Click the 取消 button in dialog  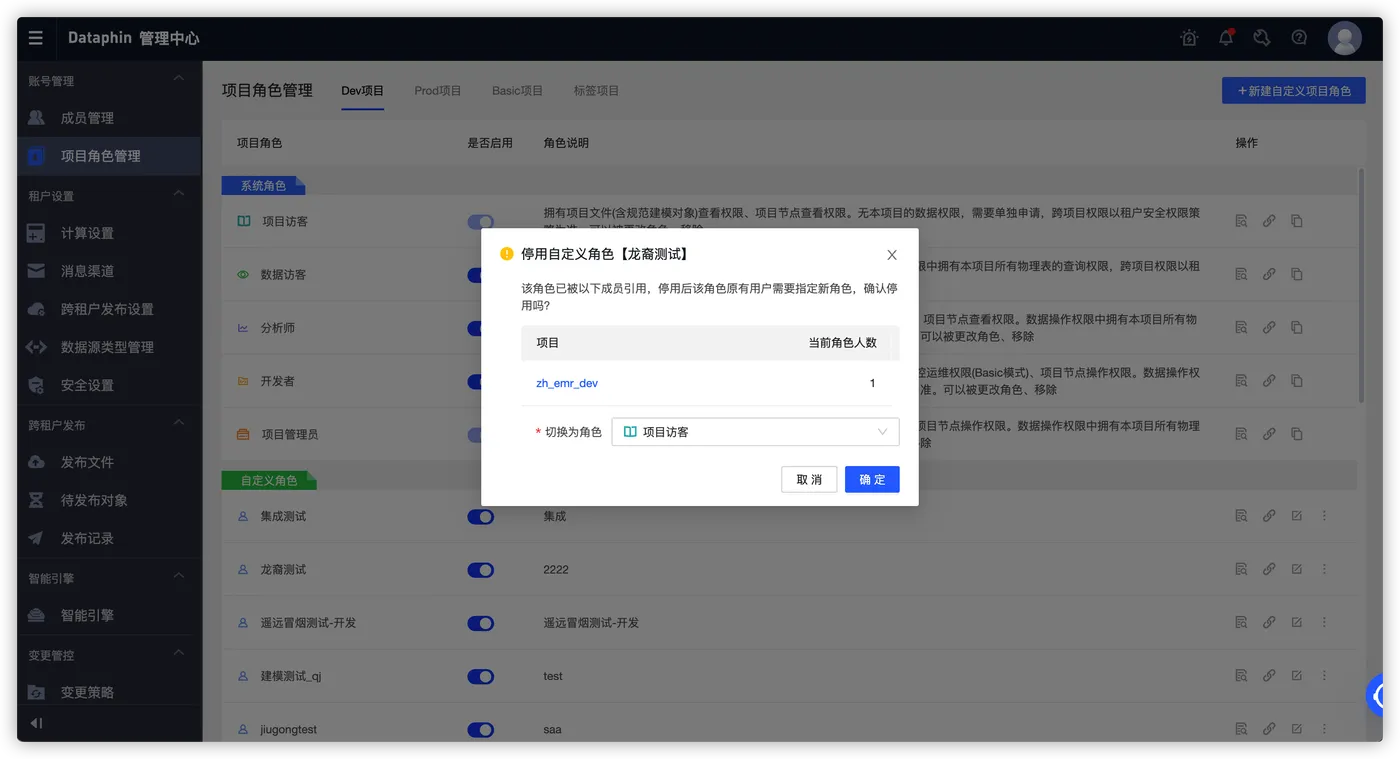(x=809, y=480)
